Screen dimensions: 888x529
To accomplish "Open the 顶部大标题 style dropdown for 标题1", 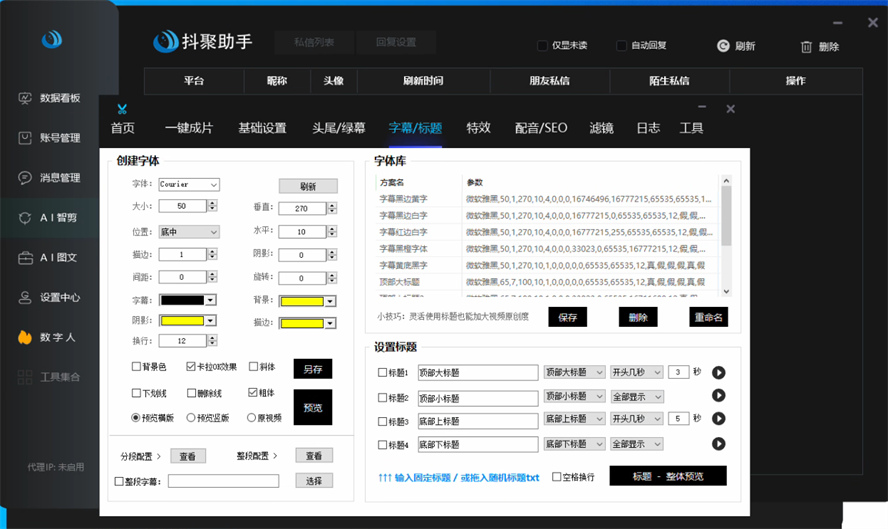I will click(574, 372).
